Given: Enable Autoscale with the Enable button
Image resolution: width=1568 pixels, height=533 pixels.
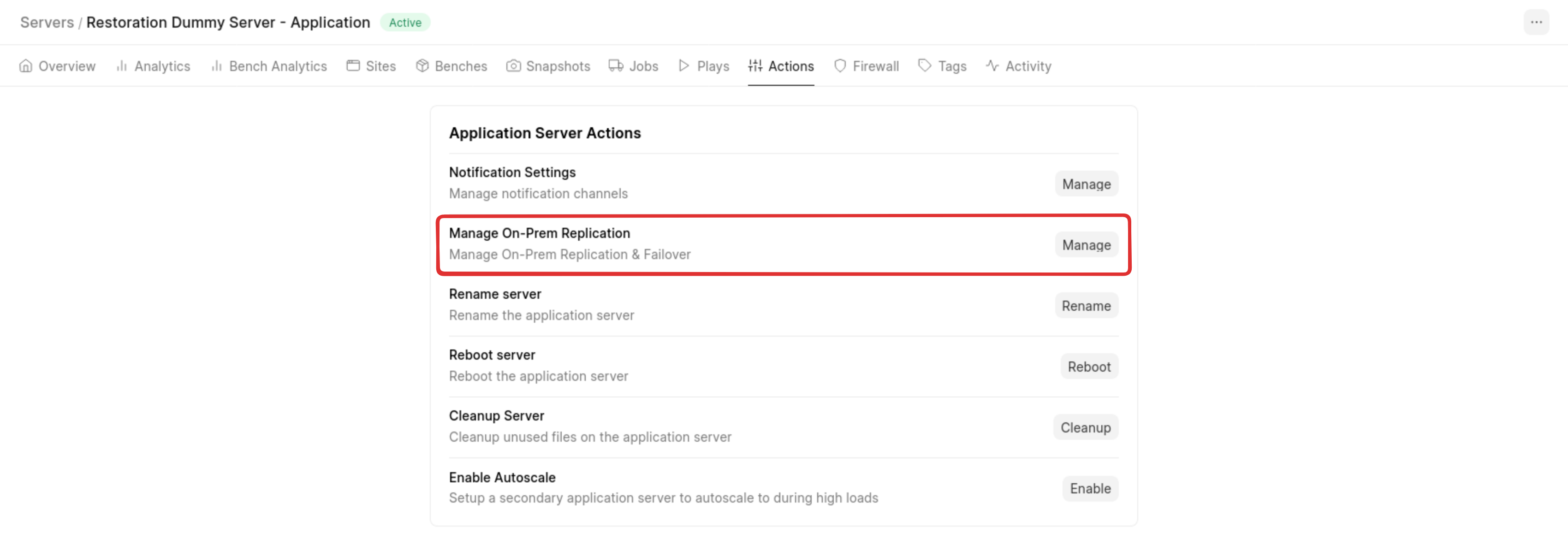Looking at the screenshot, I should click(1090, 488).
